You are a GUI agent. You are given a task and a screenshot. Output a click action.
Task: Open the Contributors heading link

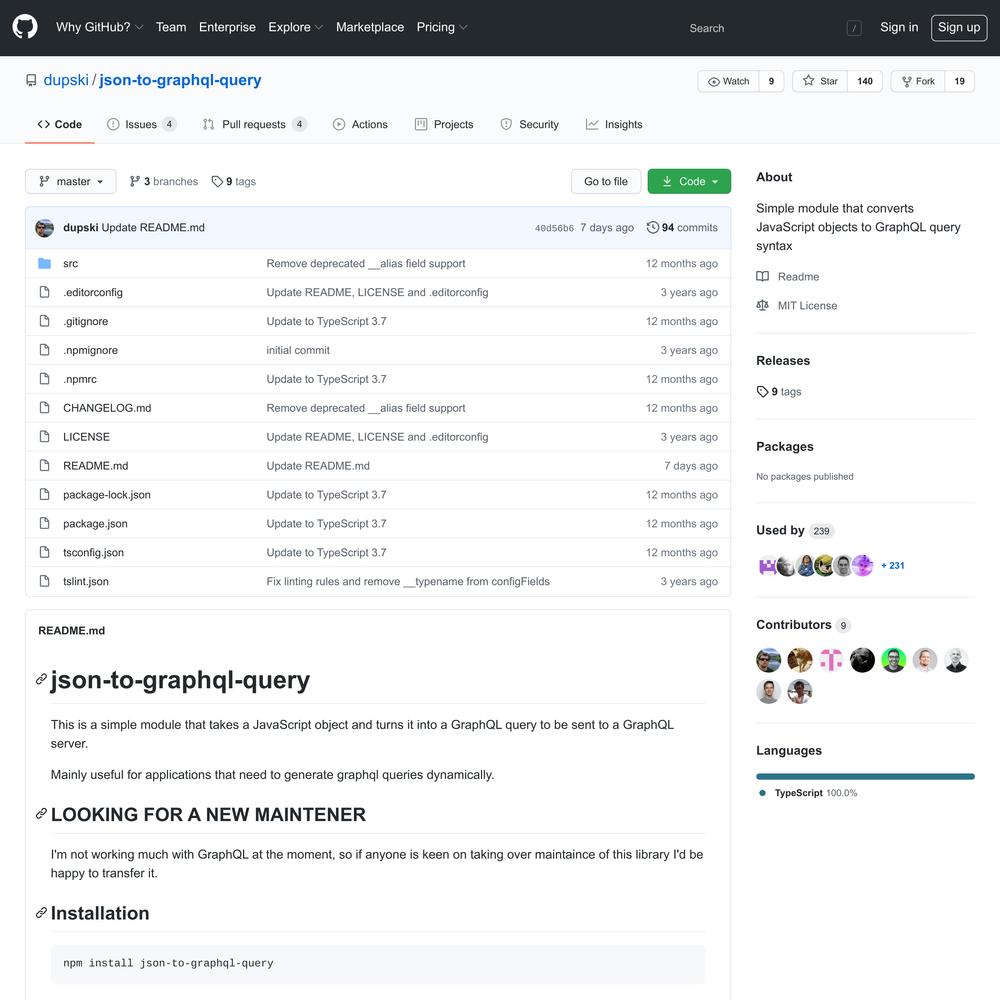(x=803, y=625)
